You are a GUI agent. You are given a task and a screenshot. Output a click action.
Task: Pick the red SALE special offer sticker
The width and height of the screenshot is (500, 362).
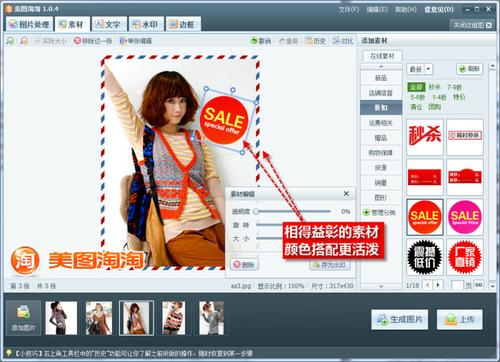coord(425,217)
